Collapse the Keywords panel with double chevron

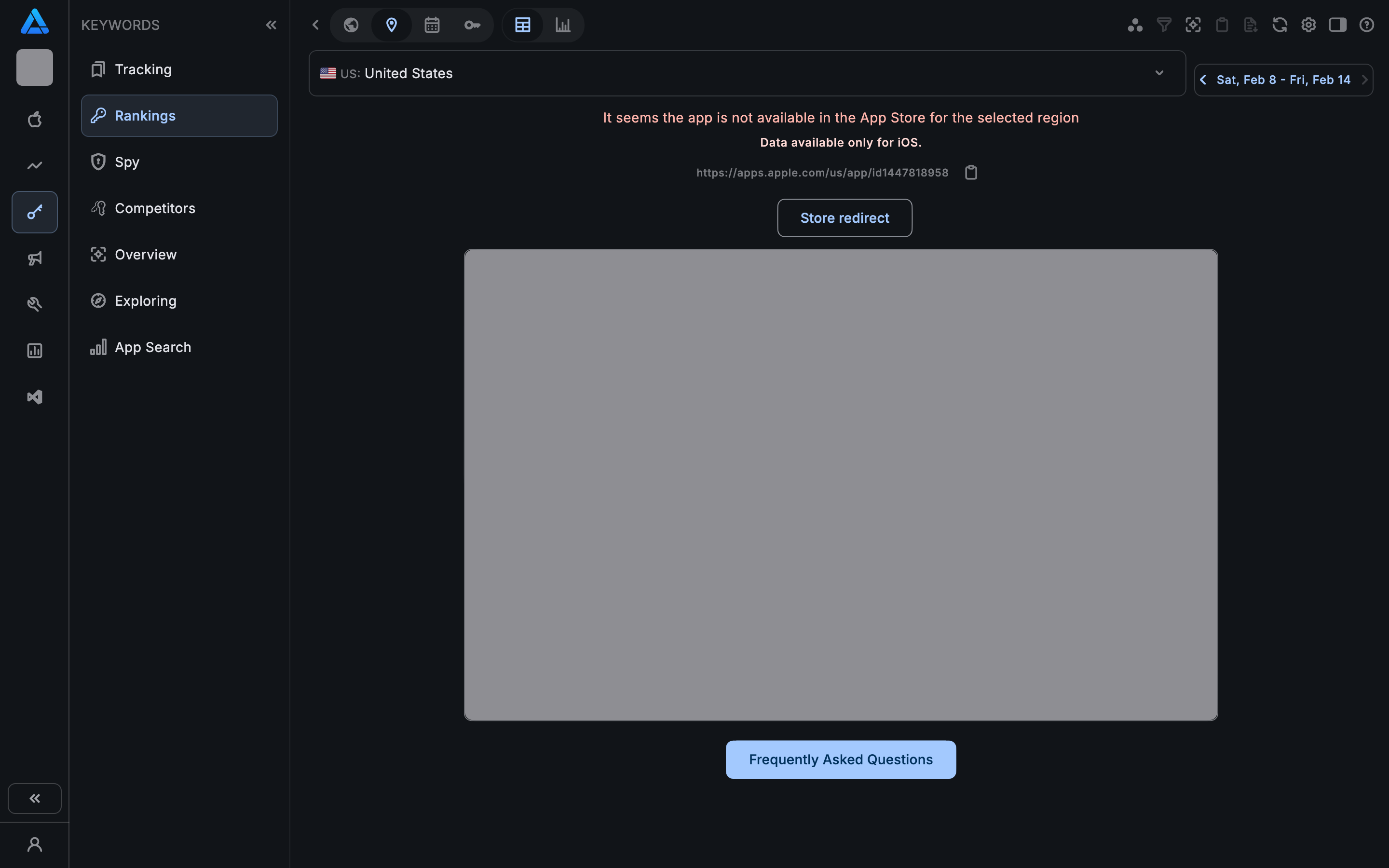272,25
